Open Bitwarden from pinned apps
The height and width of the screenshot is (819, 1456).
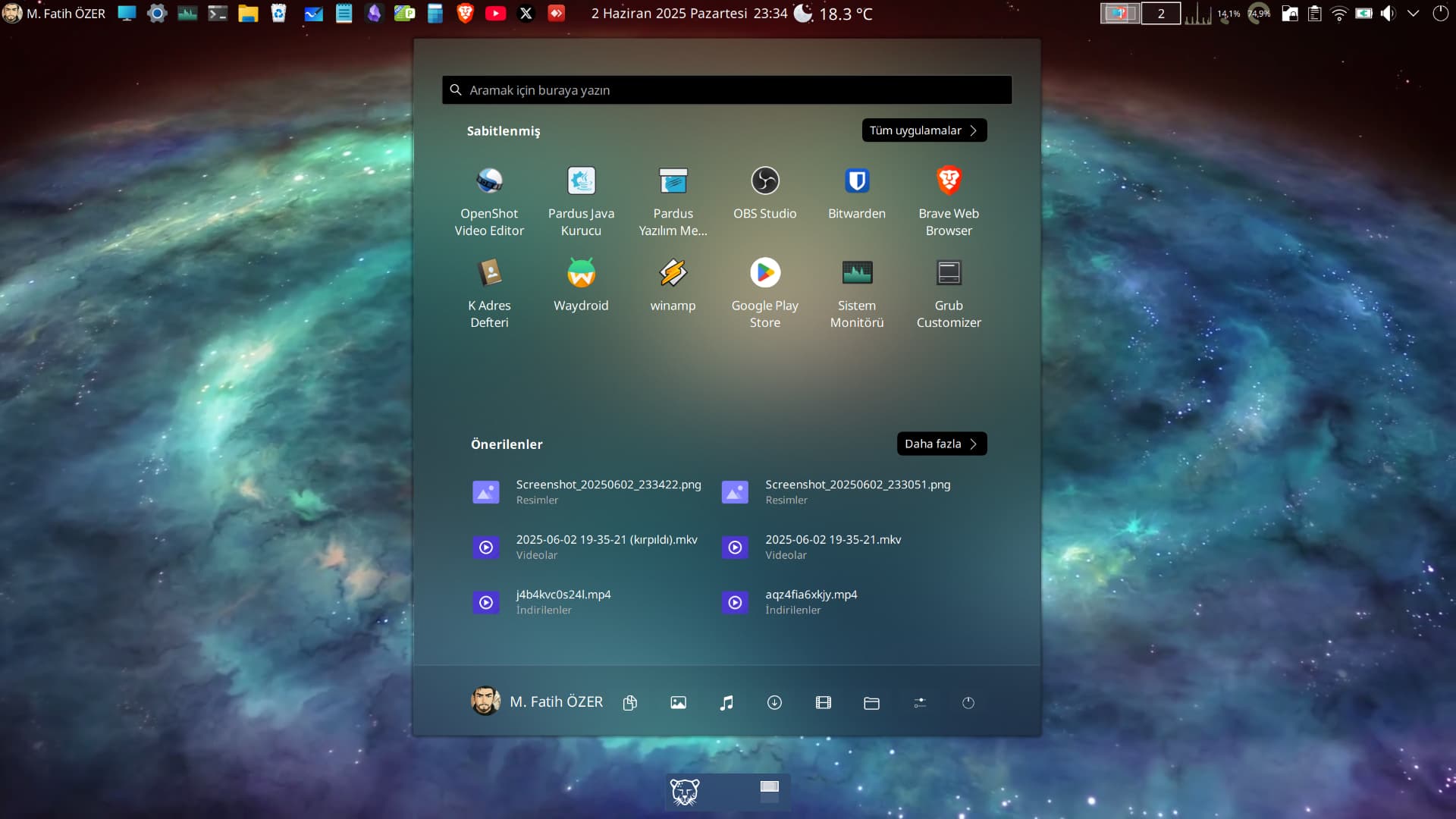(x=857, y=193)
